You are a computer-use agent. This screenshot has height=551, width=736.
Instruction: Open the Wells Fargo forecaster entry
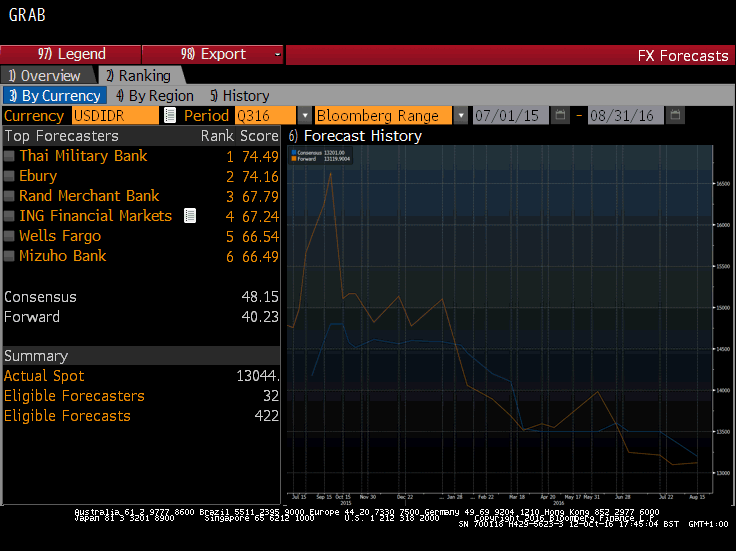(x=60, y=236)
